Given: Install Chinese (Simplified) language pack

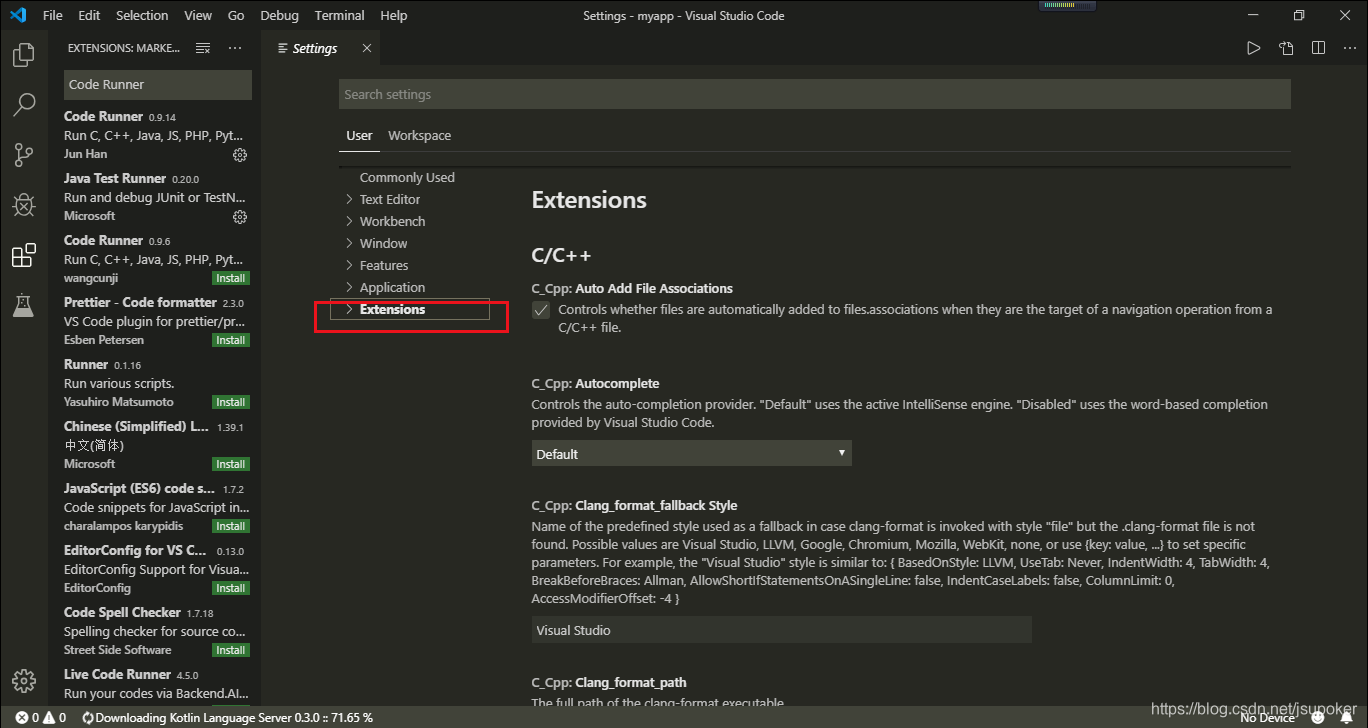Looking at the screenshot, I should click(231, 464).
